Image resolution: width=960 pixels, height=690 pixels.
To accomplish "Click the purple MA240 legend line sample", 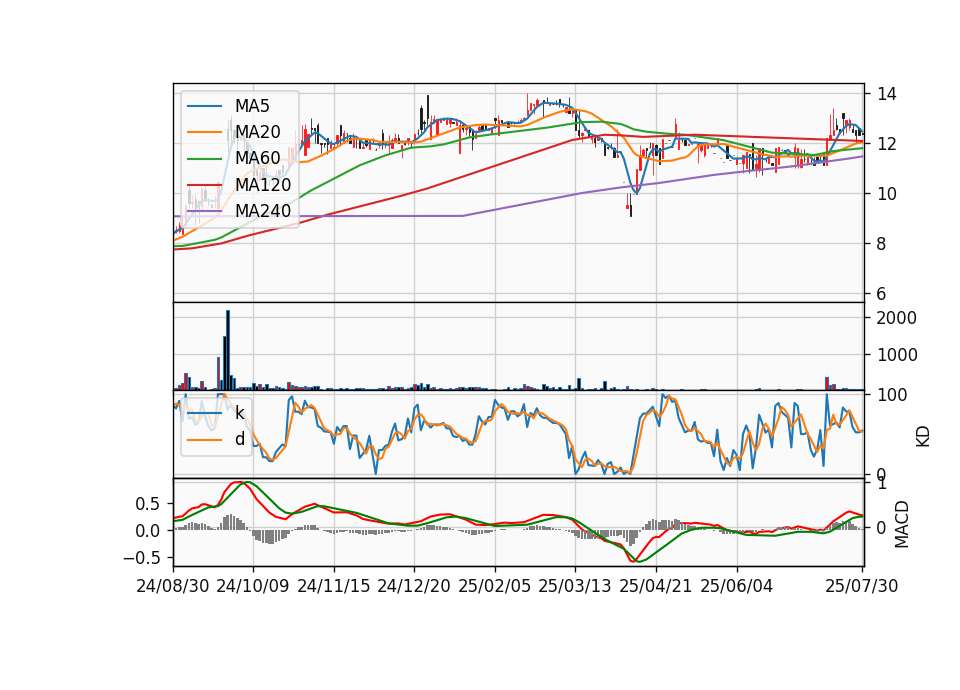I will [204, 211].
